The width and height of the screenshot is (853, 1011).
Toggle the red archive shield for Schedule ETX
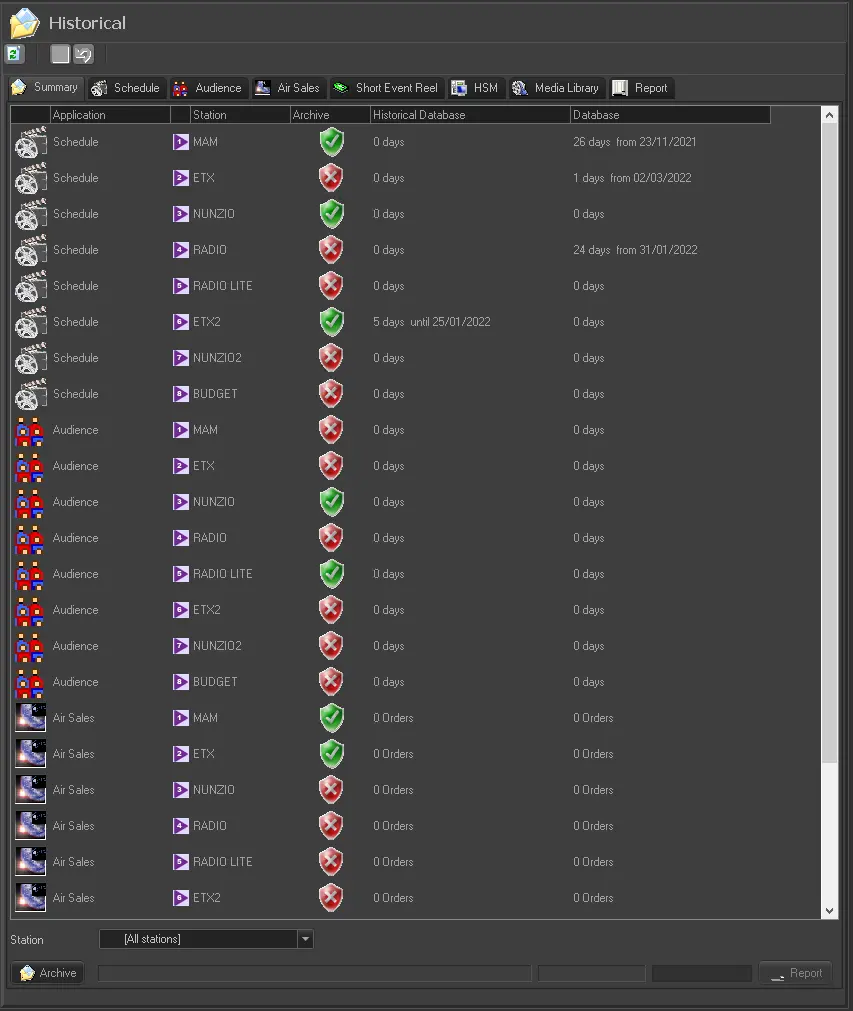331,178
